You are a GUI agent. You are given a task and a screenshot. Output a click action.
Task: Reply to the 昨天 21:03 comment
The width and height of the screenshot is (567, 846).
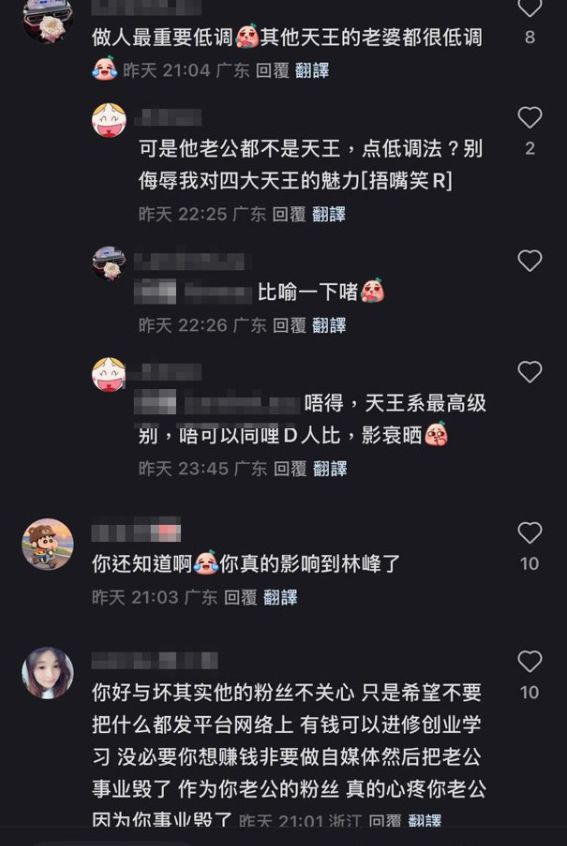point(241,597)
